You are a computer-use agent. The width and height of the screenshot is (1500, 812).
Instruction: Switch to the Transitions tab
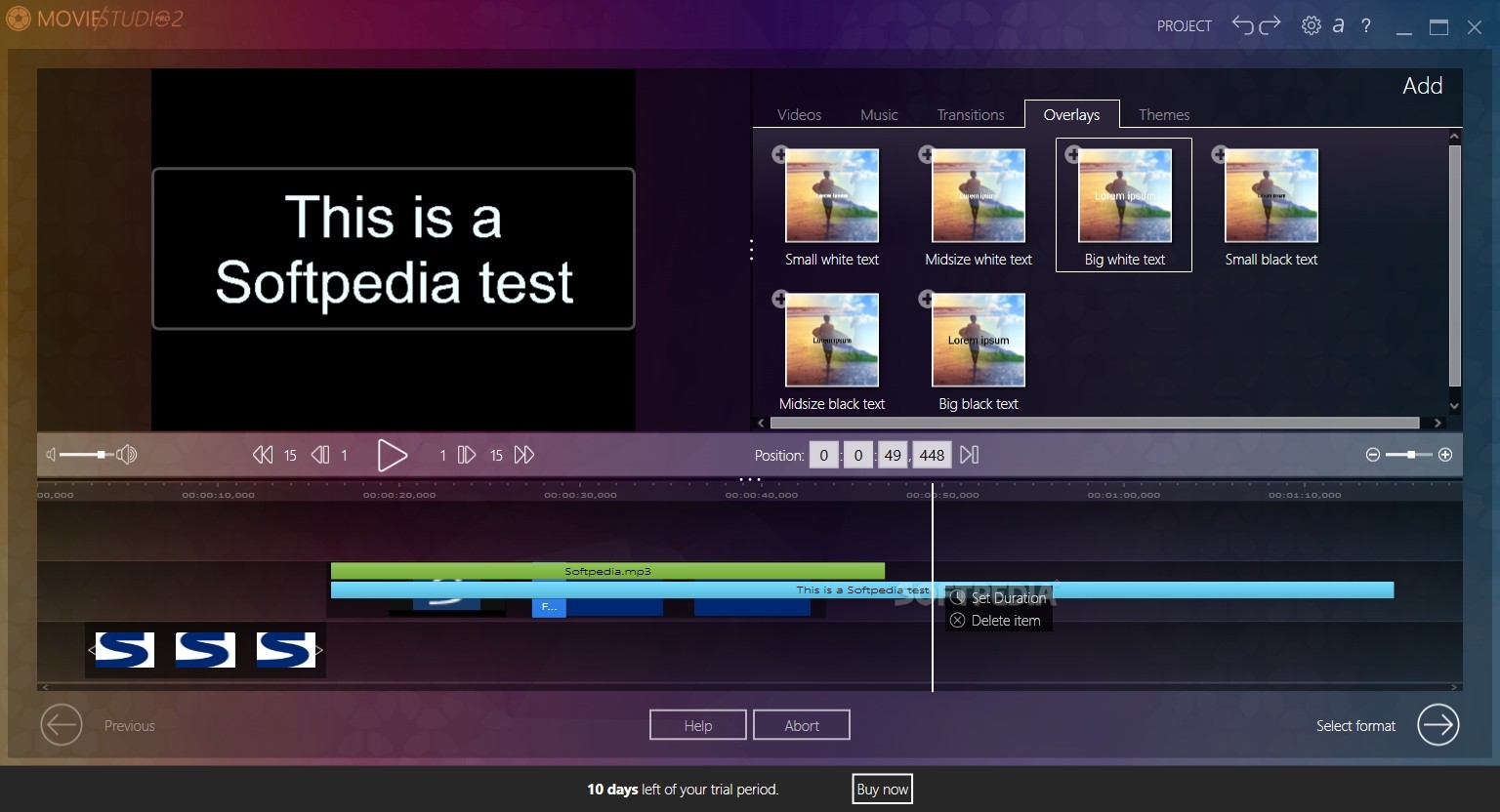pyautogui.click(x=971, y=114)
